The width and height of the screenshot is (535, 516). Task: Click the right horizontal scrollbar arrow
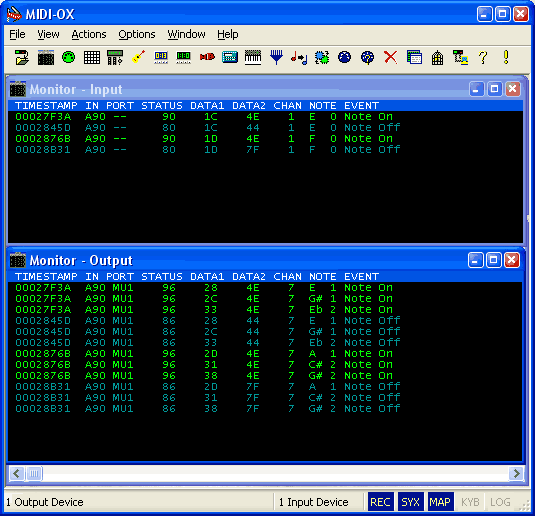pos(516,473)
